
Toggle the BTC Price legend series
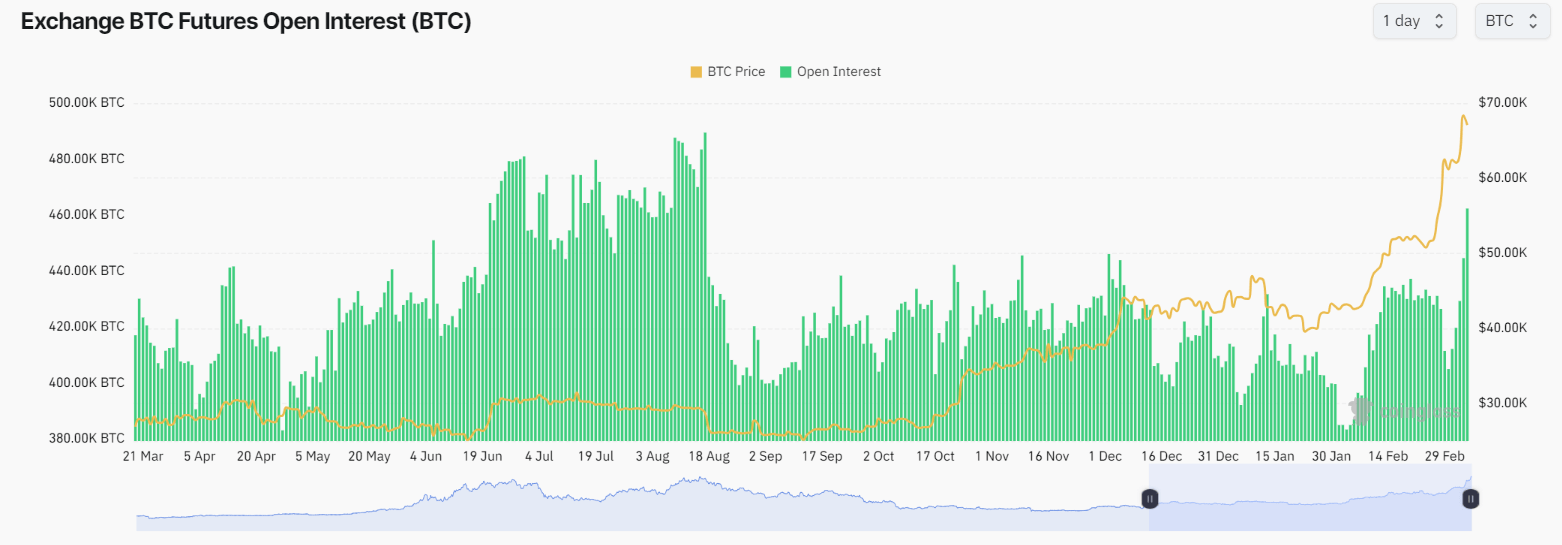click(x=727, y=72)
